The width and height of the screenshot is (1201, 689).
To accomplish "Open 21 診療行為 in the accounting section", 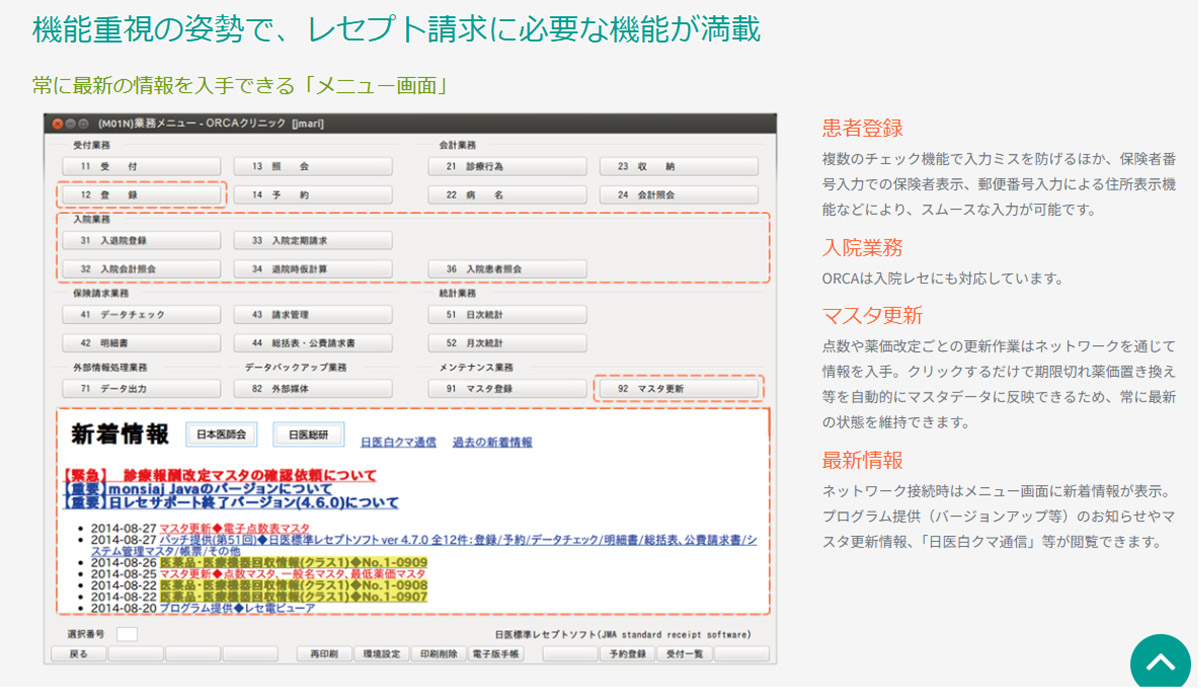I will pos(507,166).
